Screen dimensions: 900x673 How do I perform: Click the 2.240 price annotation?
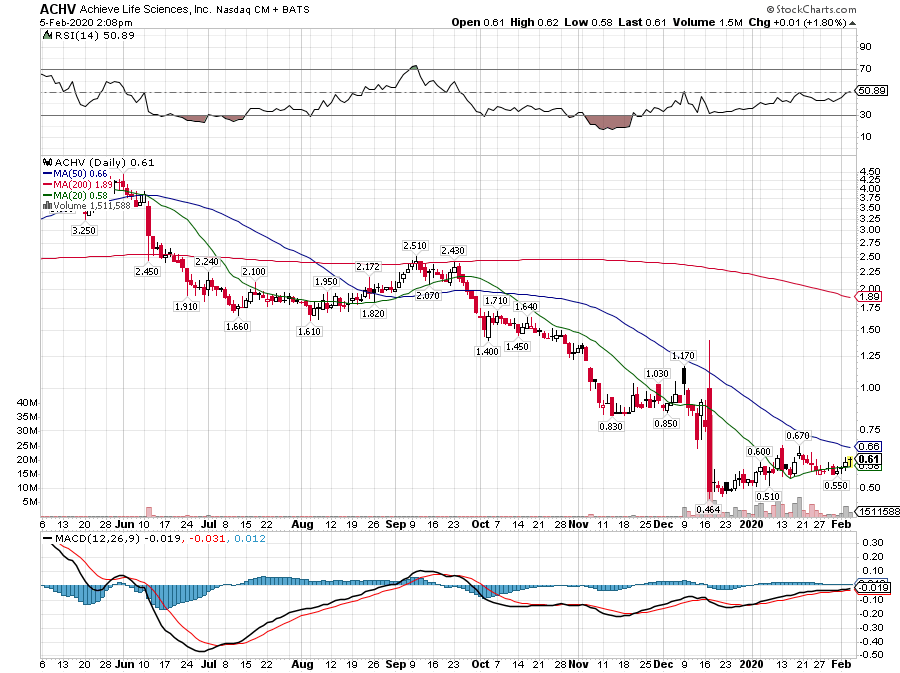[x=207, y=262]
